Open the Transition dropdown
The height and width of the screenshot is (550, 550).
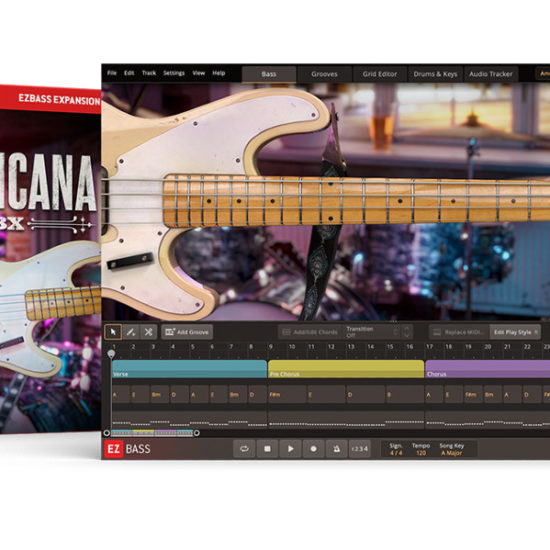point(372,332)
